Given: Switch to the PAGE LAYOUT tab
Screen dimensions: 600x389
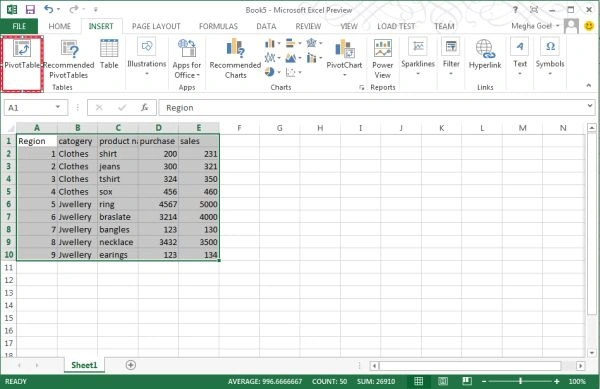Looking at the screenshot, I should point(156,26).
